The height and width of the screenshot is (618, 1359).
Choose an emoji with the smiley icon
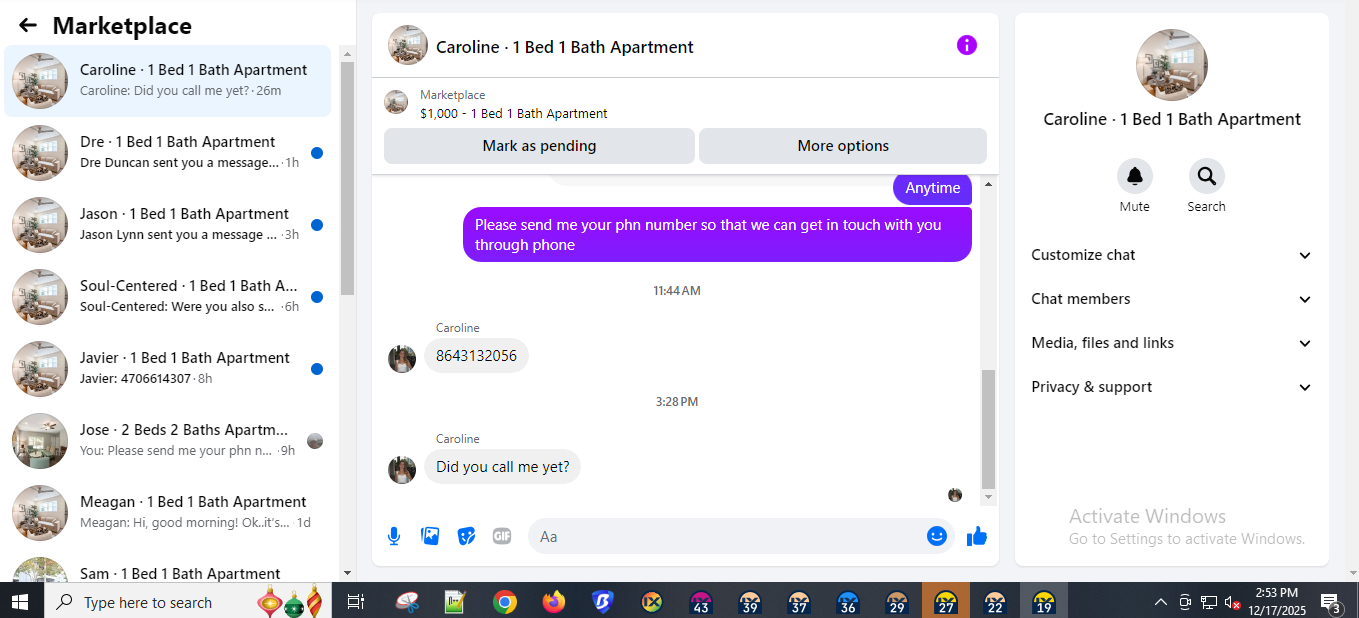point(937,536)
